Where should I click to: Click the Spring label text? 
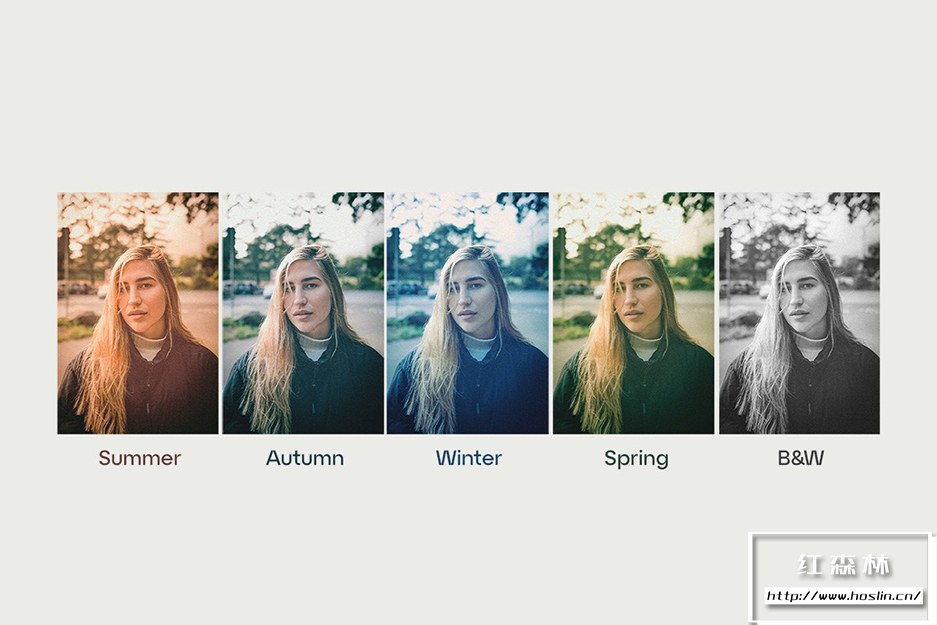(636, 459)
